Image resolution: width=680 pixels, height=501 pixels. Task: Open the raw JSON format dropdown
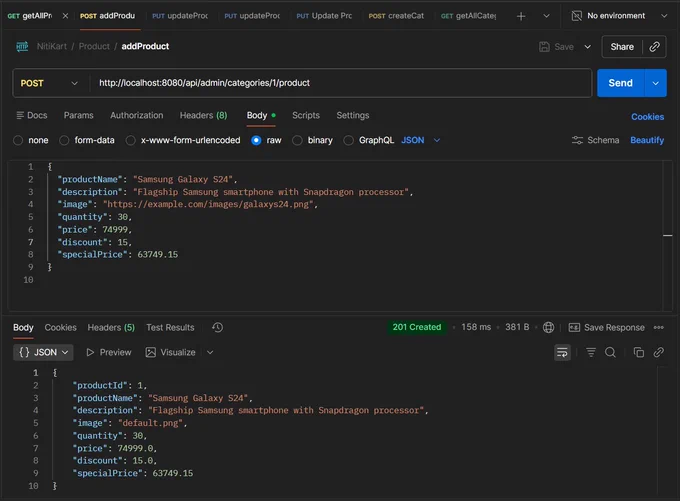[x=421, y=140]
